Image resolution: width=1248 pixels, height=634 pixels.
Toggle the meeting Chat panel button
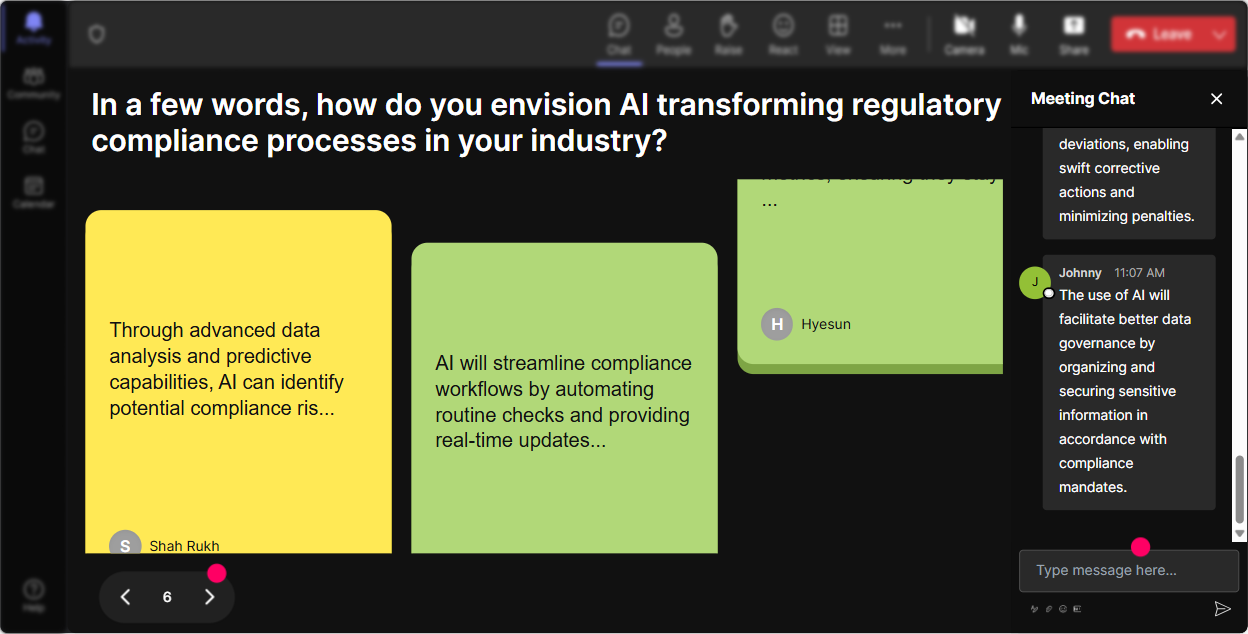(x=619, y=34)
